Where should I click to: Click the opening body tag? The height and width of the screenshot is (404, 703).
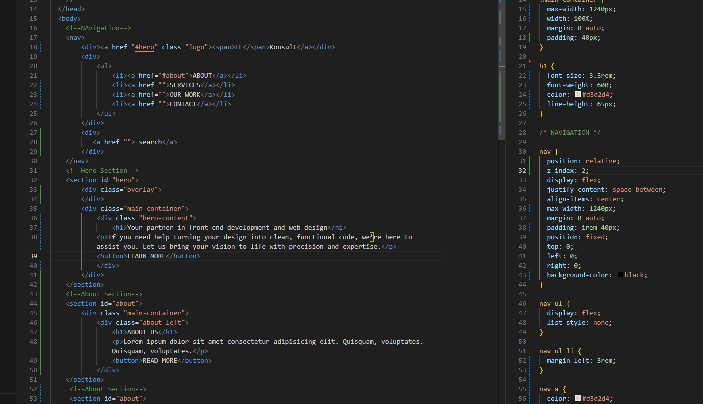pyautogui.click(x=69, y=18)
